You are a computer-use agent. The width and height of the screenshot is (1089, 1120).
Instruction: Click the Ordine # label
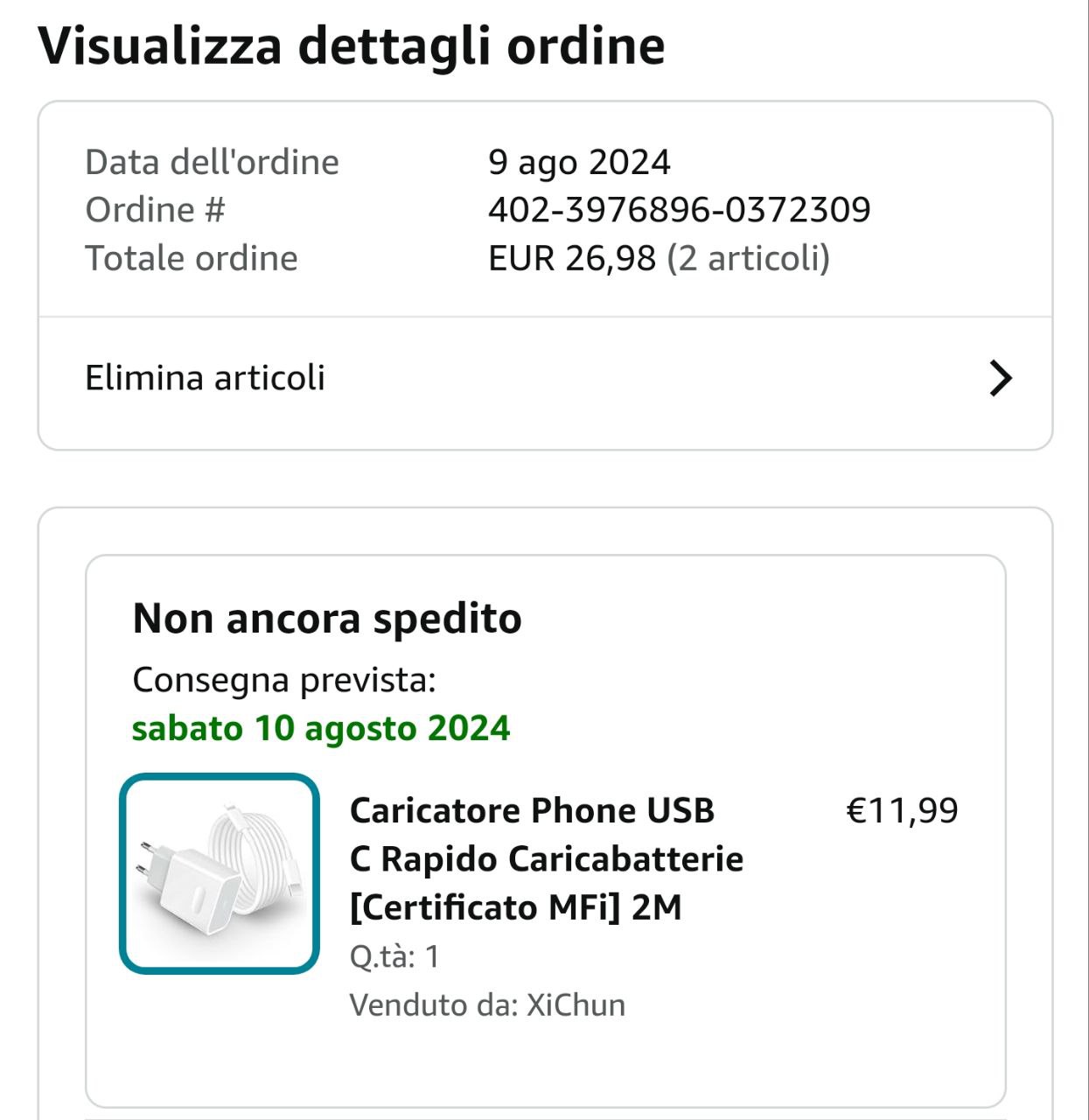[x=155, y=210]
